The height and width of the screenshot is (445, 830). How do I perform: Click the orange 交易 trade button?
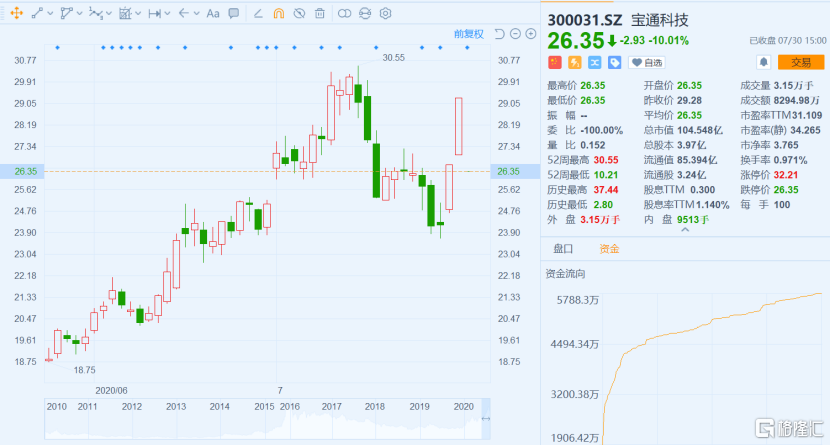[x=801, y=62]
